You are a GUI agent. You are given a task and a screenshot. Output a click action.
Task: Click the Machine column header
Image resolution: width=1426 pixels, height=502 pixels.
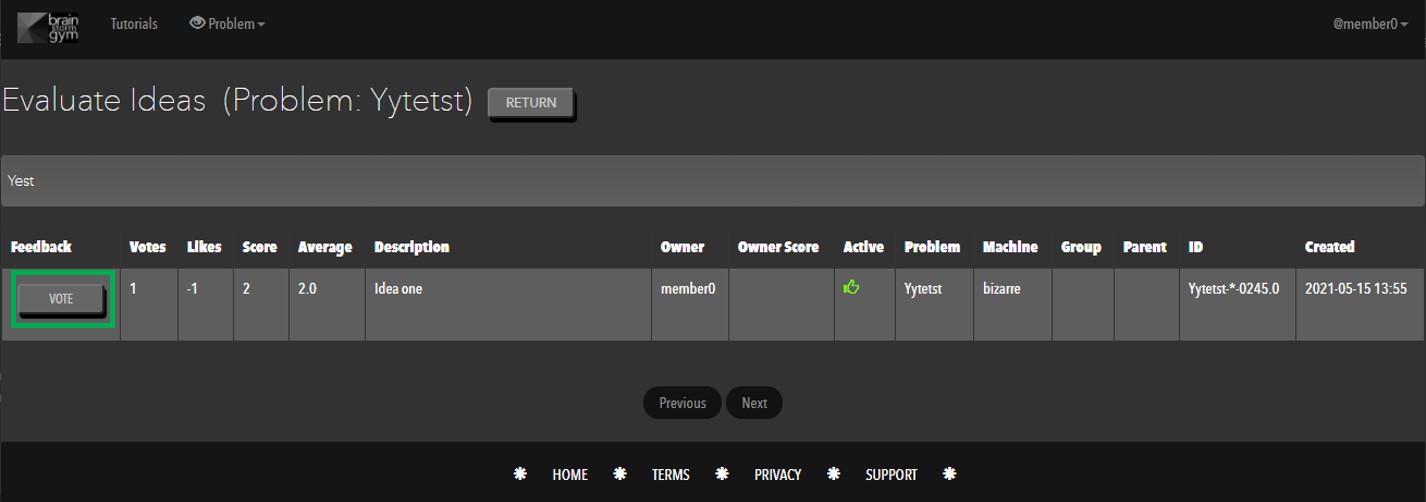tap(1010, 247)
